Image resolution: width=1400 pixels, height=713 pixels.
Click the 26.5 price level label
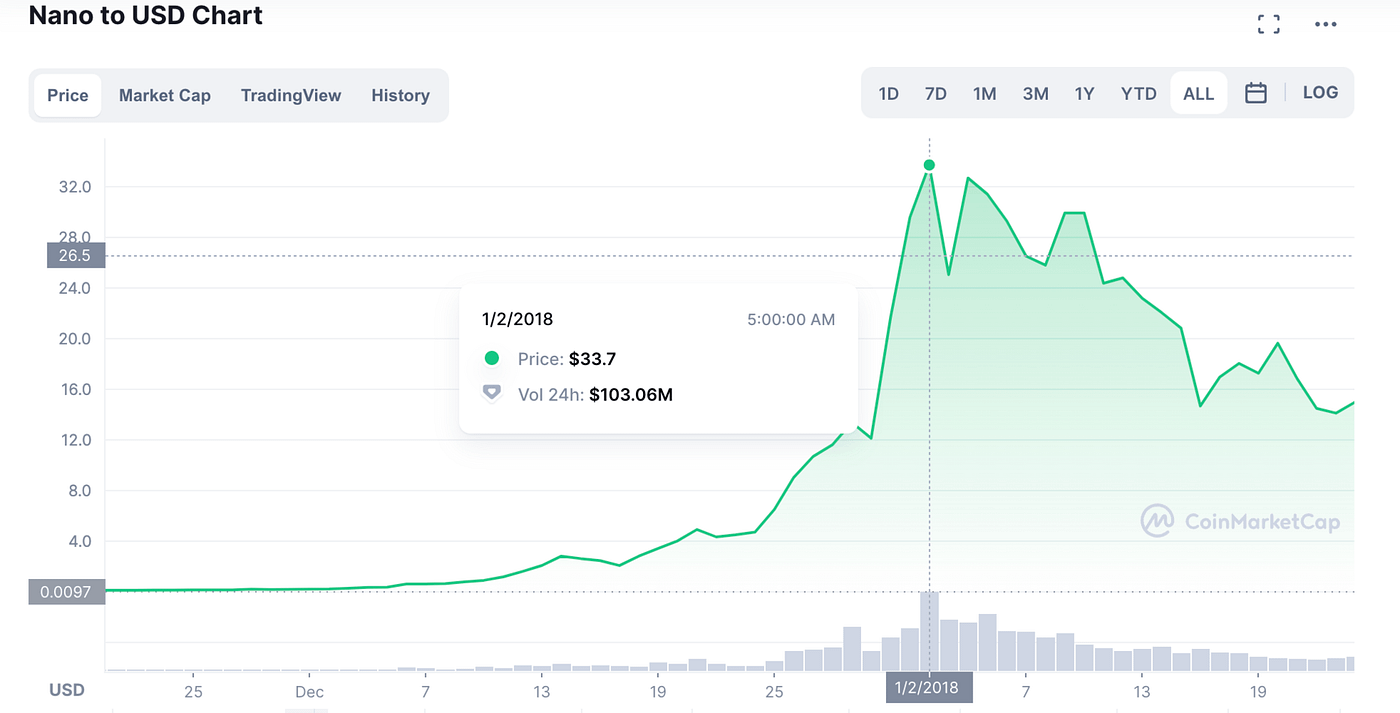pyautogui.click(x=75, y=256)
